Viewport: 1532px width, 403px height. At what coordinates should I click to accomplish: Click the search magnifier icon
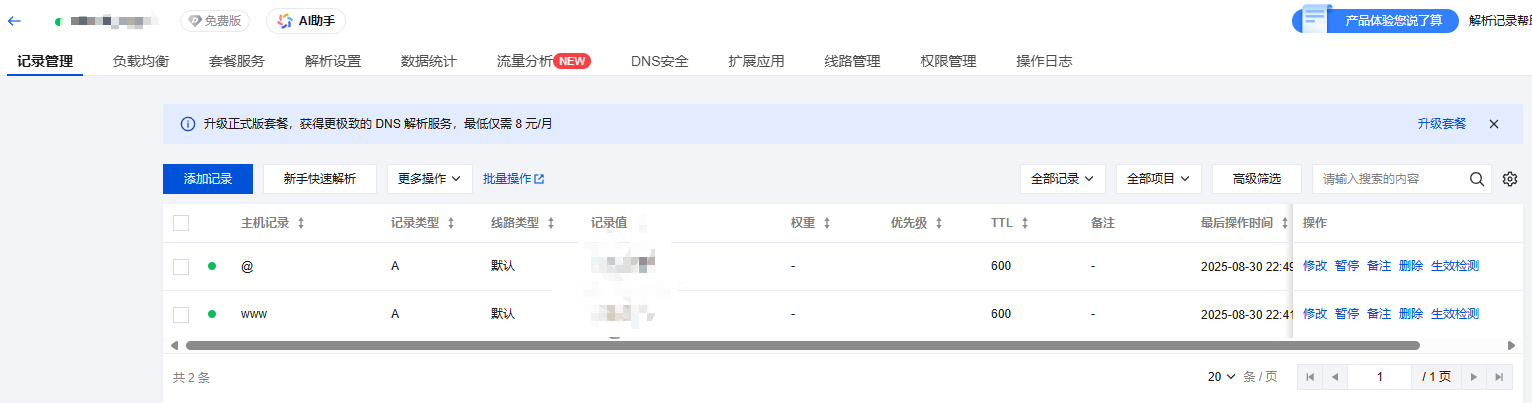click(x=1476, y=179)
